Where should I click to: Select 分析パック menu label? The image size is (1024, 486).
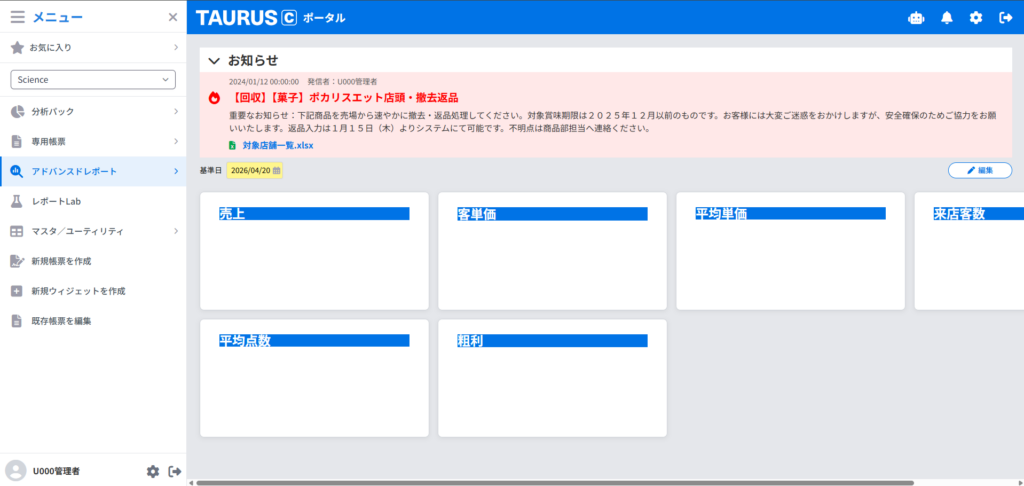click(53, 112)
